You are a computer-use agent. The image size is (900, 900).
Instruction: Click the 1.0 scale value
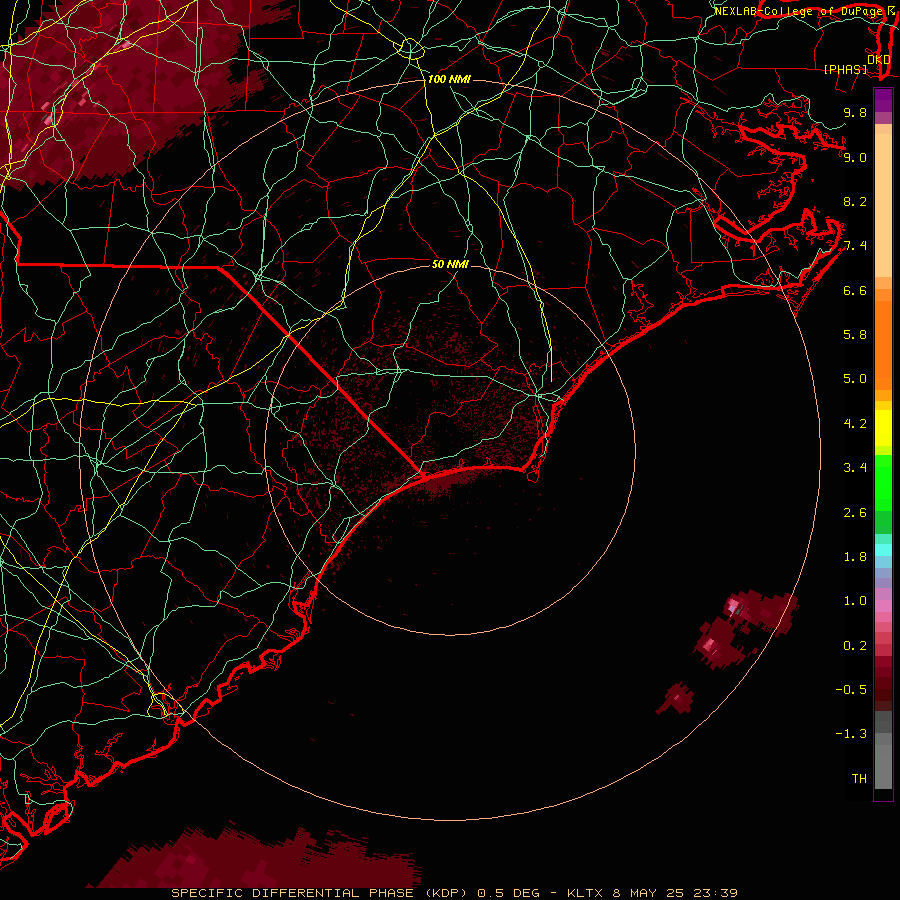pos(855,600)
